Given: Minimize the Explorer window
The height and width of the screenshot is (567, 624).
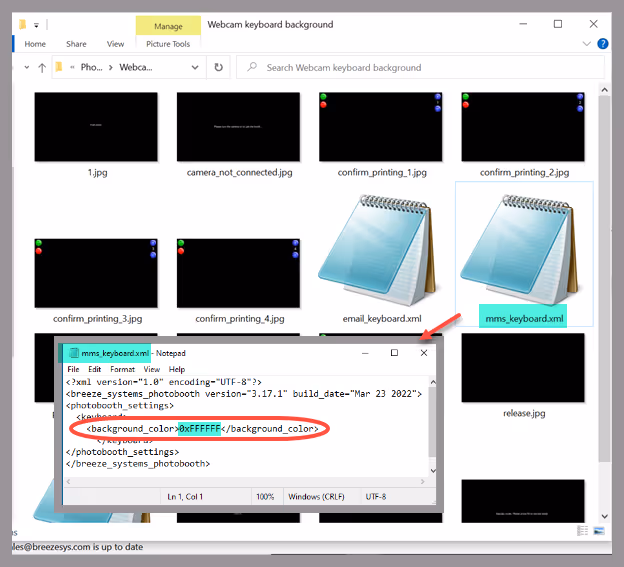Looking at the screenshot, I should coord(523,24).
